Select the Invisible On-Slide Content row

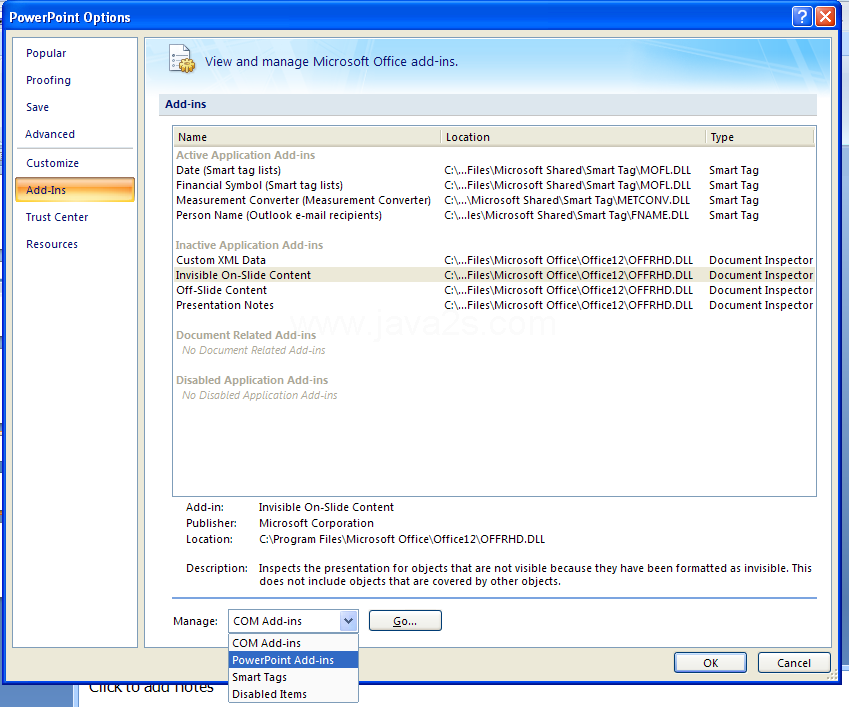(494, 275)
